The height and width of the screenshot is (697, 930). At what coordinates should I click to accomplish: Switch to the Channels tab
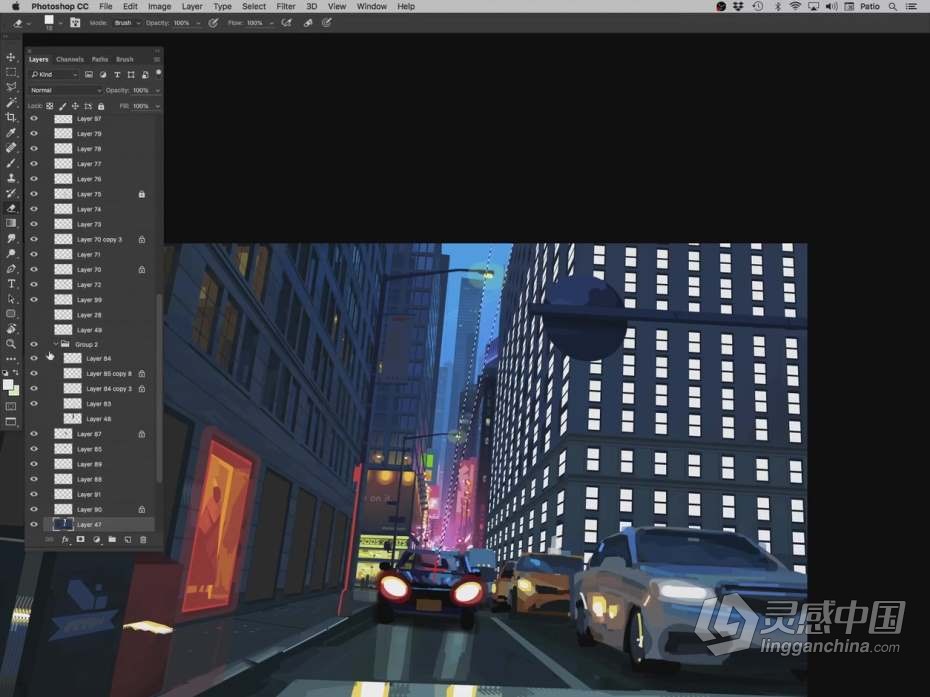(70, 59)
